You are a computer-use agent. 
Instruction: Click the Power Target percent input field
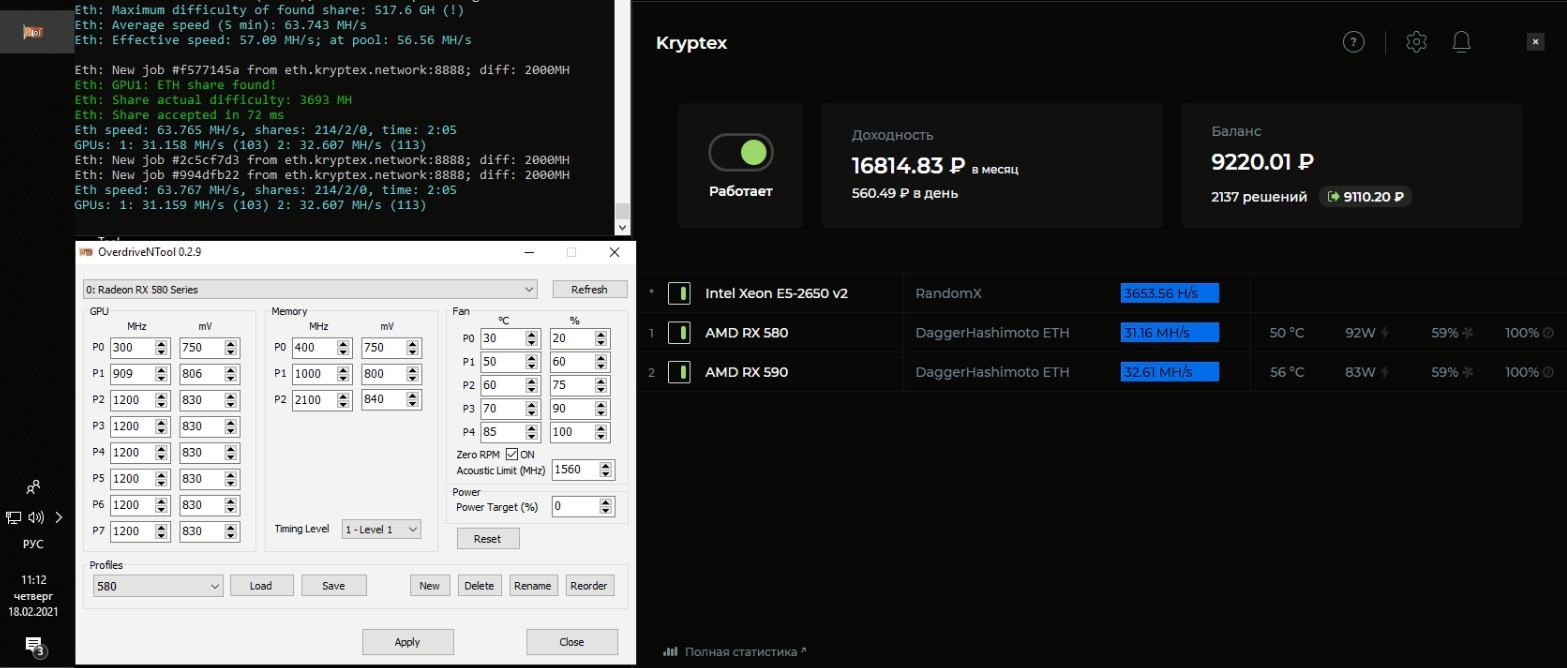coord(576,507)
